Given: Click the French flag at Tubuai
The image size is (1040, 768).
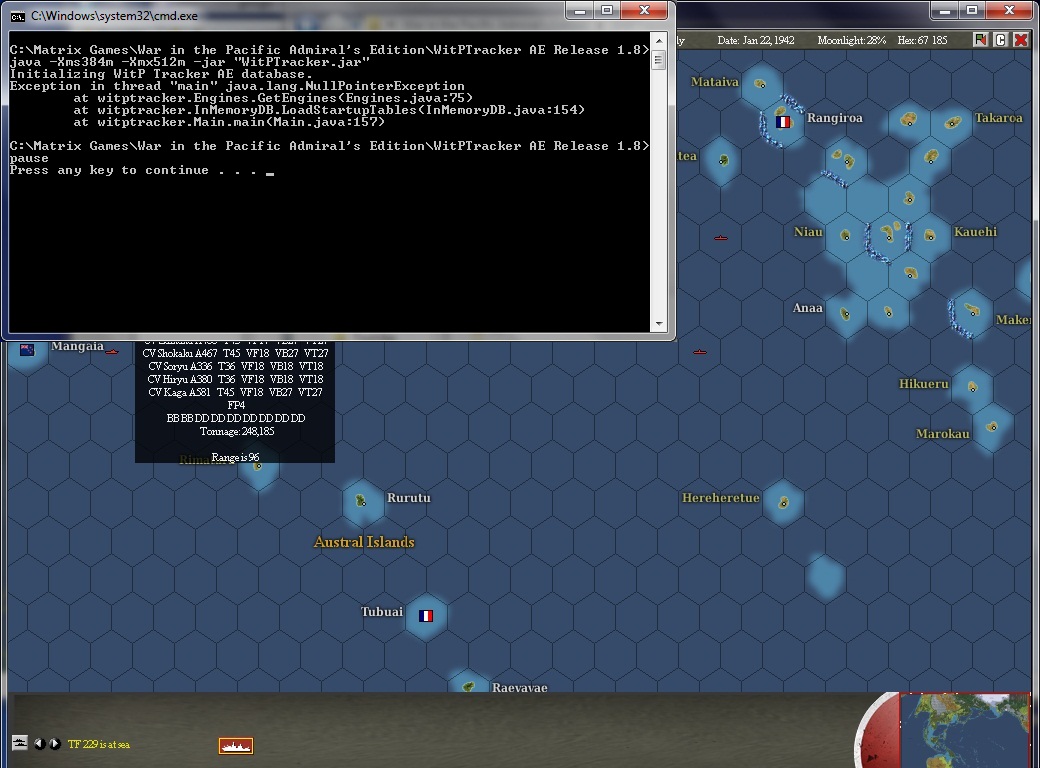Looking at the screenshot, I should click(x=426, y=616).
